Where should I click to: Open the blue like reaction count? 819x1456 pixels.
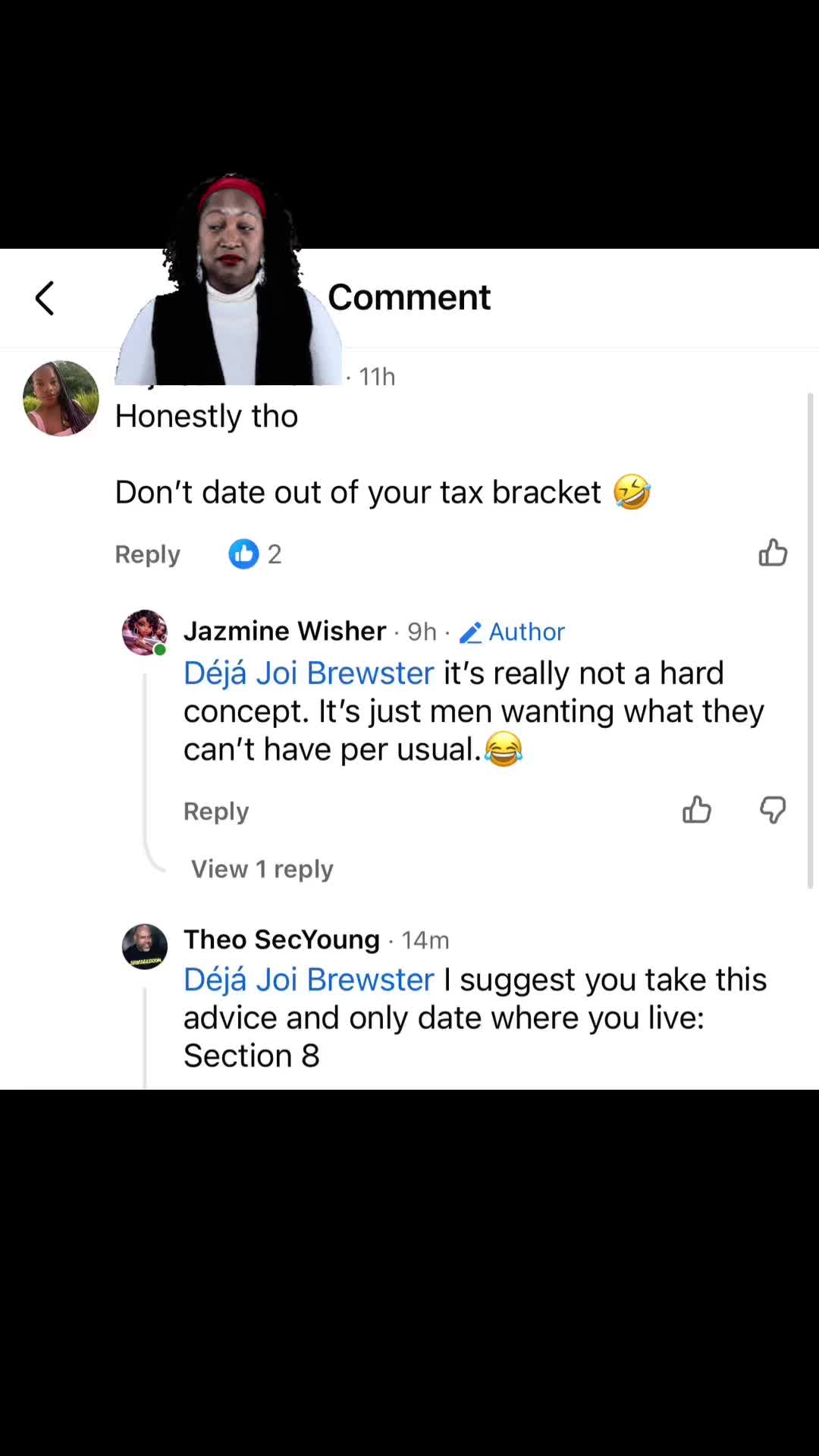coord(255,554)
